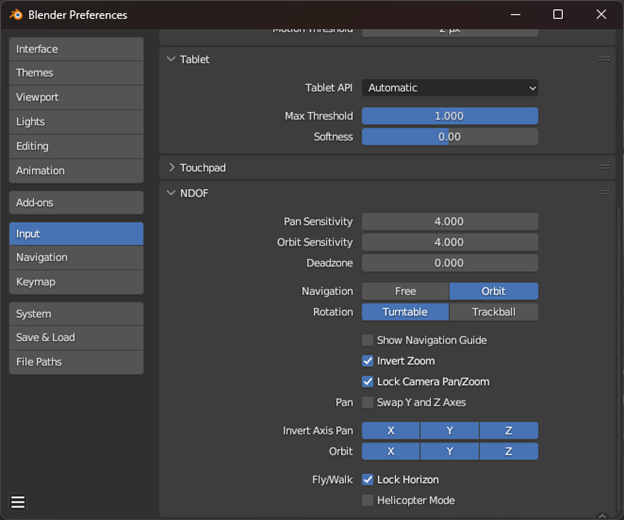Click the Pan Sensitivity value field
The width and height of the screenshot is (624, 520).
coord(449,221)
